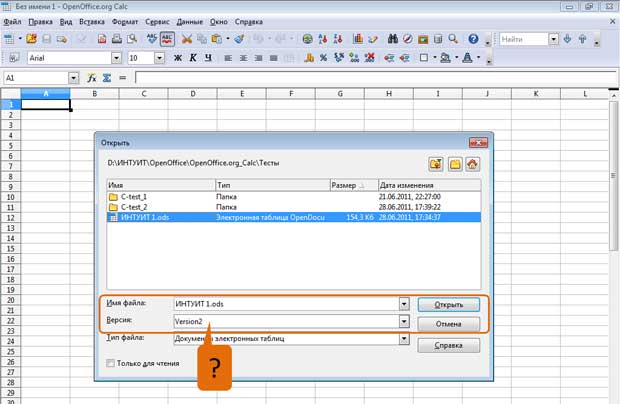The height and width of the screenshot is (404, 620).
Task: Insert chart from the toolbar
Action: (358, 39)
